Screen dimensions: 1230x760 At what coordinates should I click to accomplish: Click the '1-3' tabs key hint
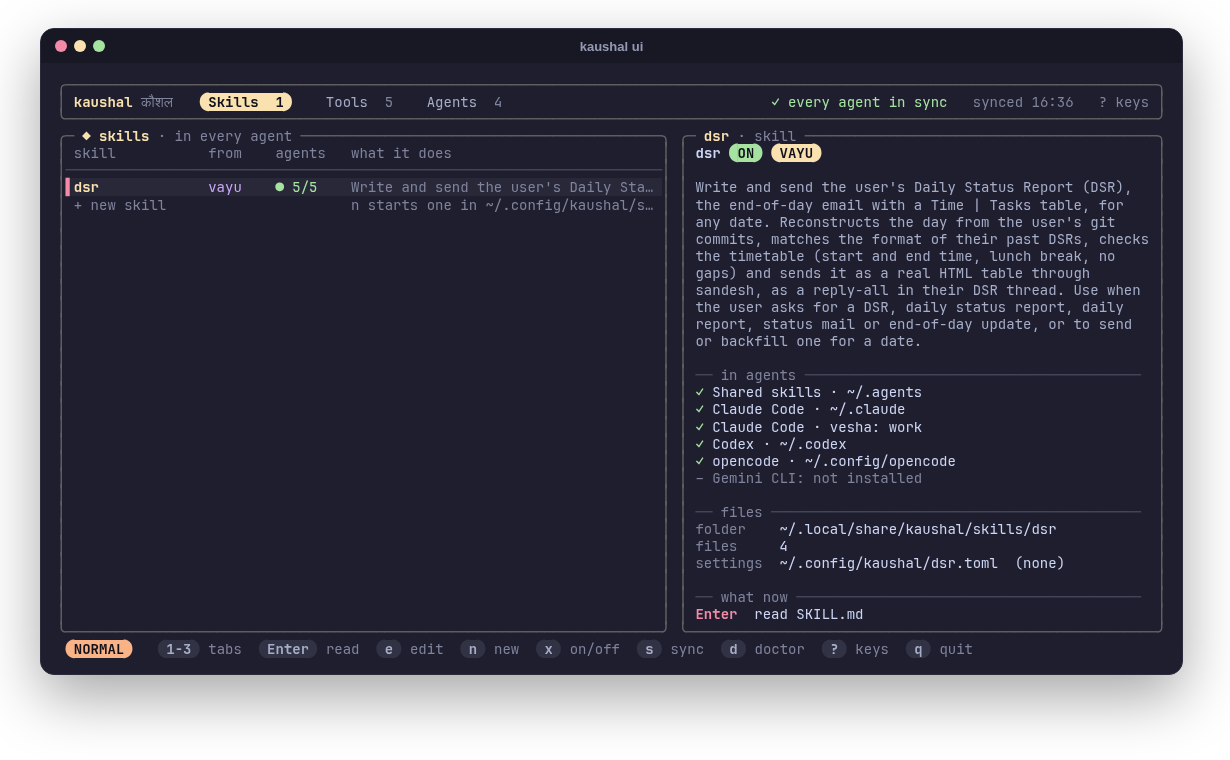click(x=179, y=649)
